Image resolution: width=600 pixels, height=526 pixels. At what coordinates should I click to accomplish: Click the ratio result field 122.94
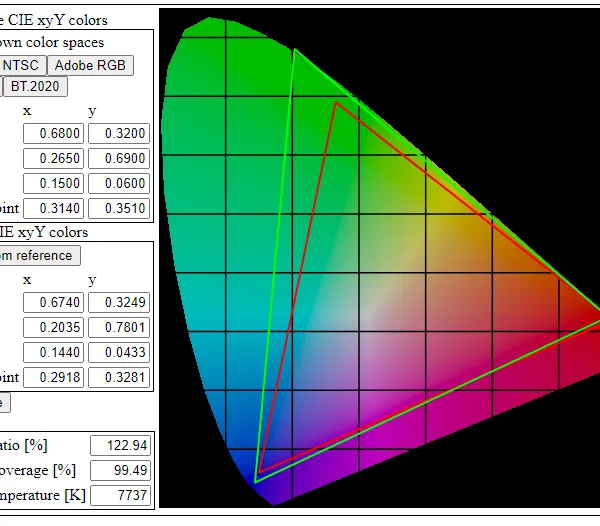tap(121, 446)
